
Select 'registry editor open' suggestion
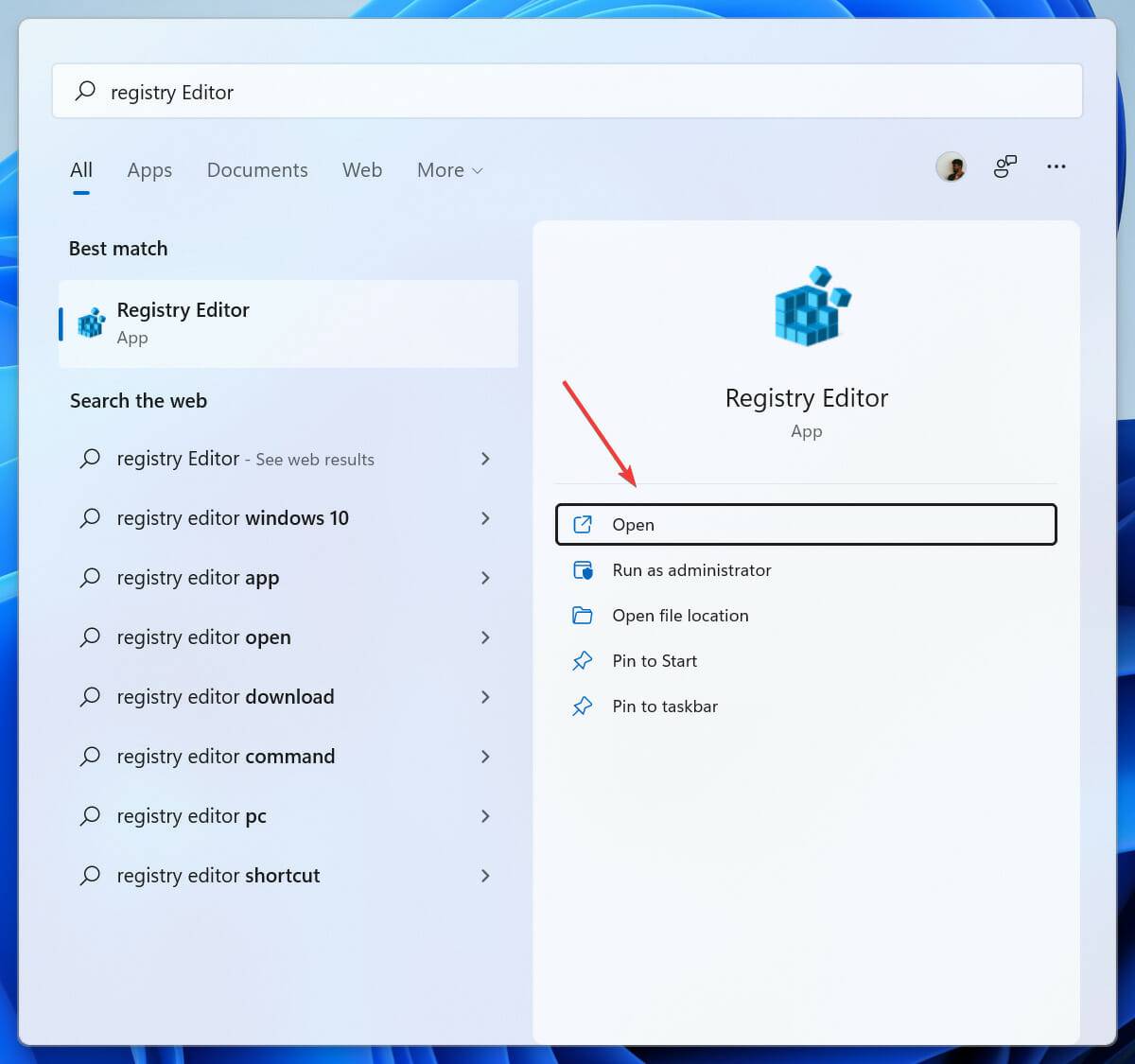coord(288,637)
